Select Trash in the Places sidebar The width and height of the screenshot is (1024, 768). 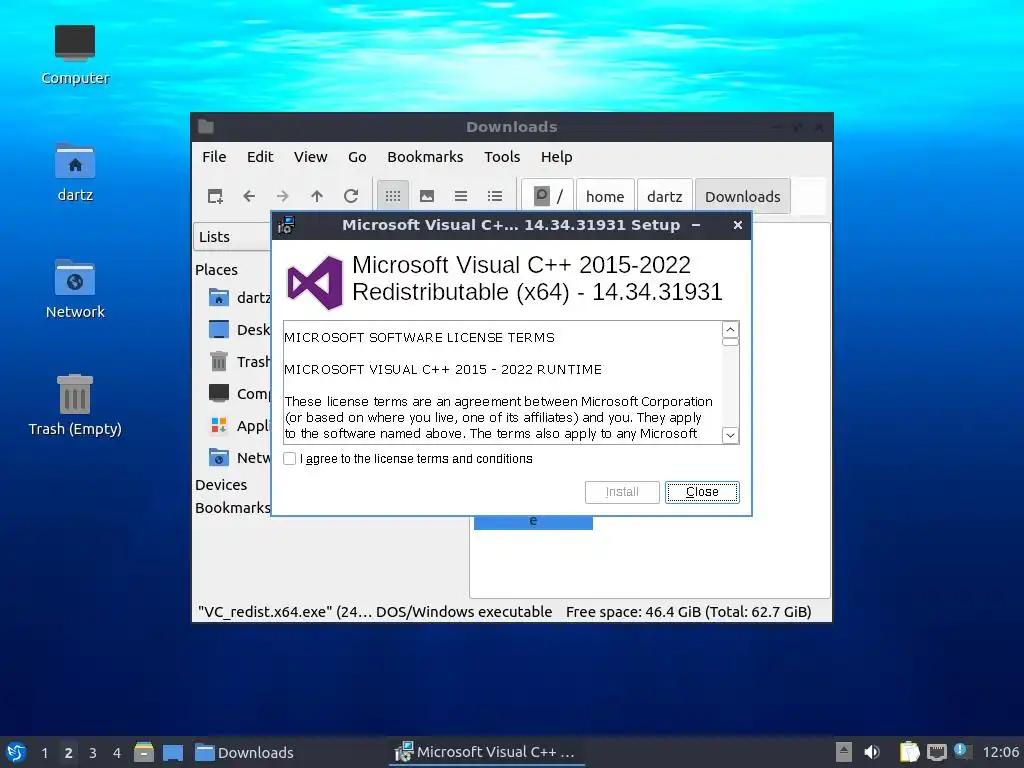(239, 362)
